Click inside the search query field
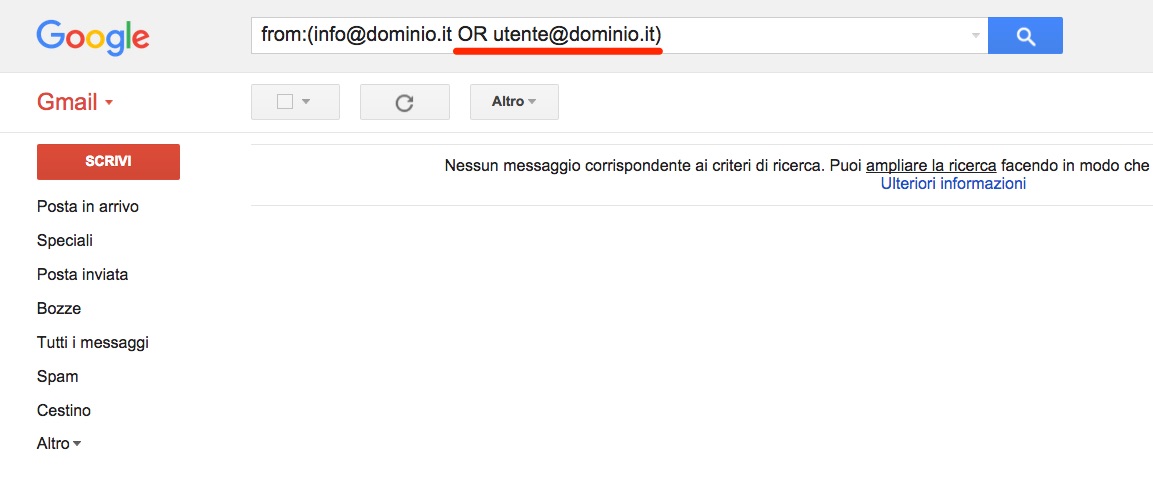The width and height of the screenshot is (1153, 493). pyautogui.click(x=610, y=35)
